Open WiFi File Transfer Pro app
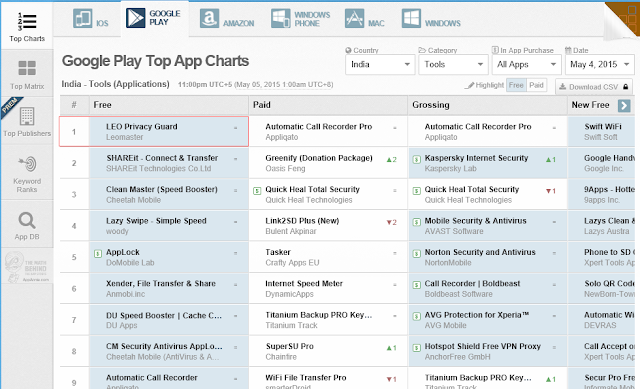The height and width of the screenshot is (389, 640). pyautogui.click(x=306, y=378)
